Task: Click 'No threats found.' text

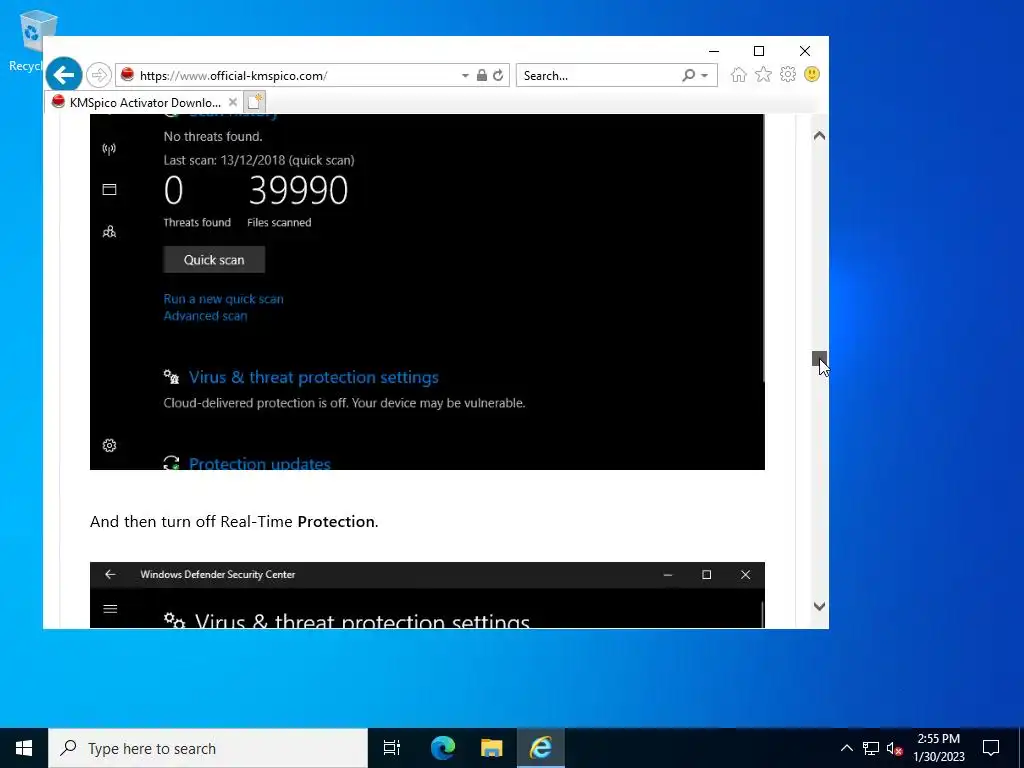Action: coord(213,136)
